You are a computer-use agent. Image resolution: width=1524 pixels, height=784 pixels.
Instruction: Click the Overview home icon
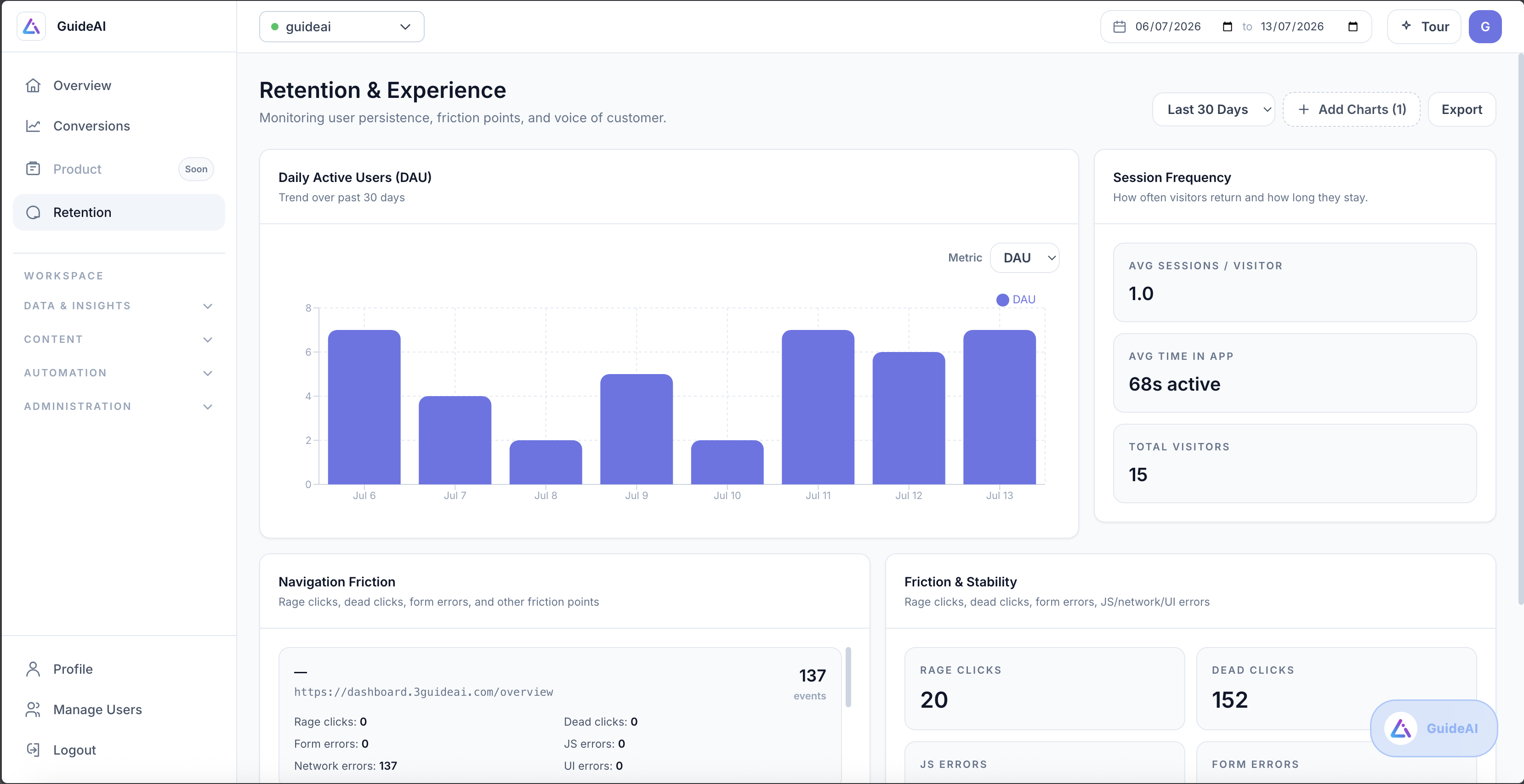[x=33, y=86]
